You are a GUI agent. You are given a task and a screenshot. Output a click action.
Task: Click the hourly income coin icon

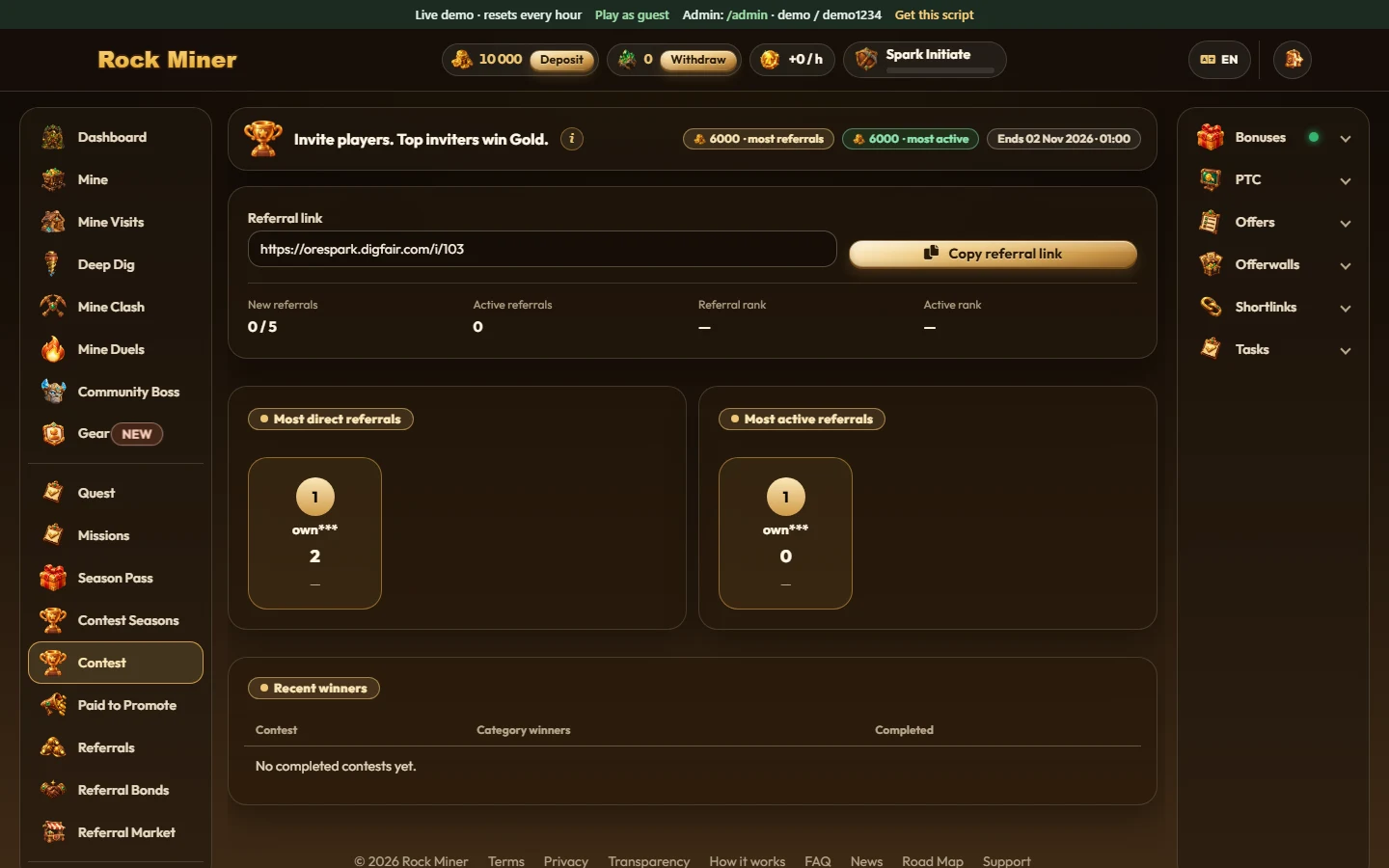click(770, 60)
